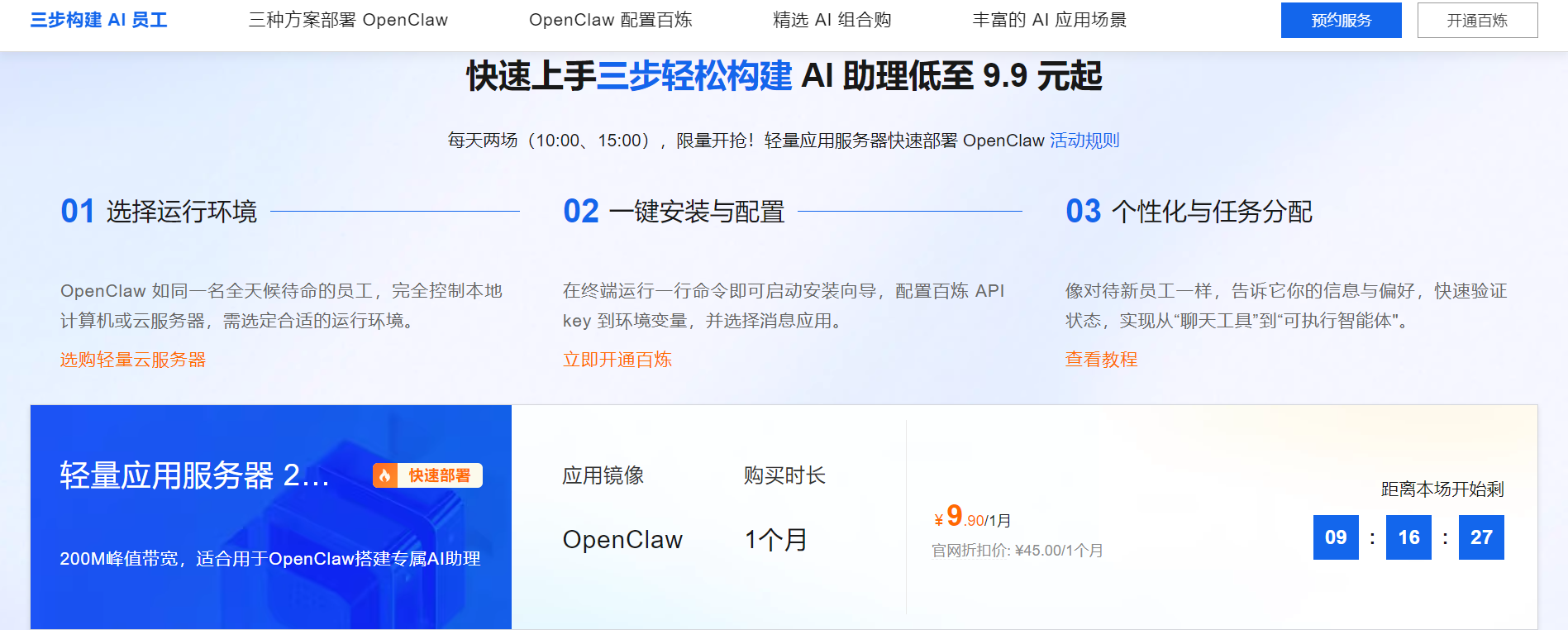Click the ¥9.90/1月 price
This screenshot has width=1568, height=630.
972,517
